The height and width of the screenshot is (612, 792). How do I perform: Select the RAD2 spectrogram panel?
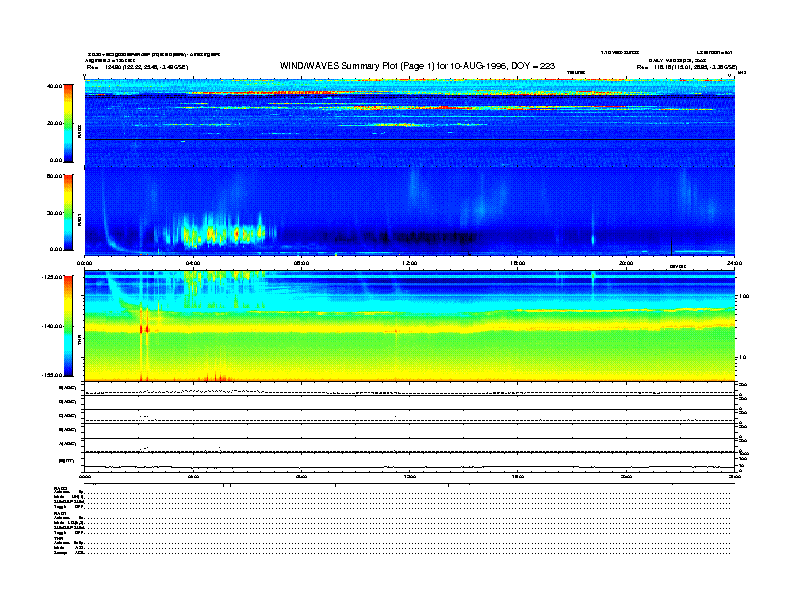(410, 123)
